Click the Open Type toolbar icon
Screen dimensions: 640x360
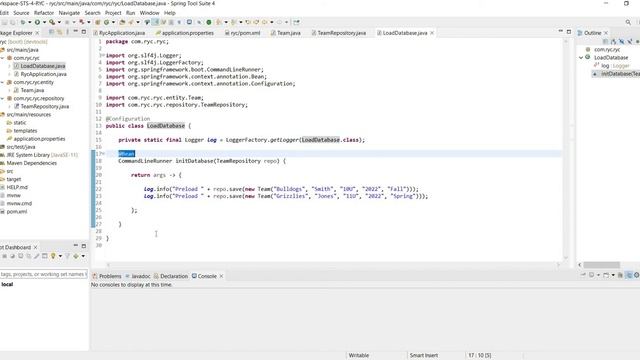122,22
